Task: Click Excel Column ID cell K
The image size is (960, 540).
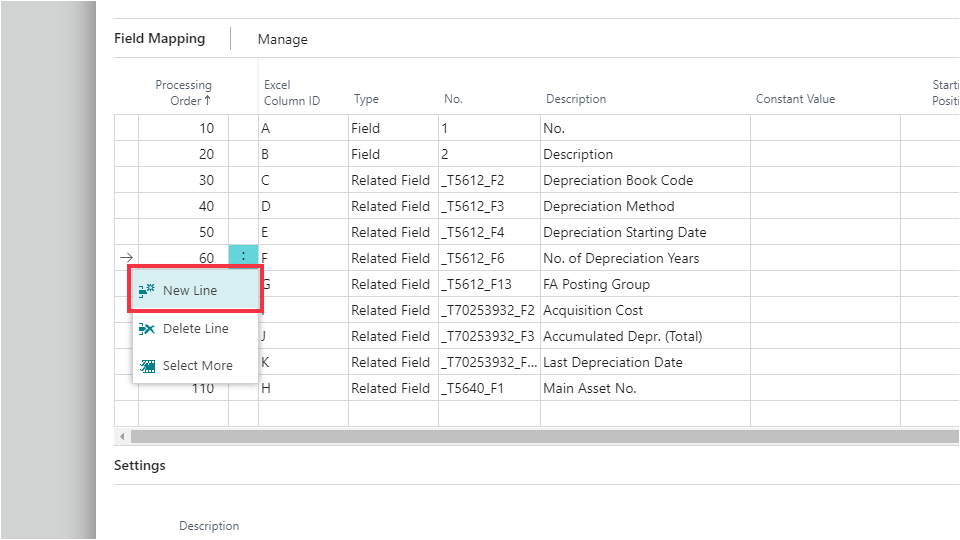Action: pos(303,362)
